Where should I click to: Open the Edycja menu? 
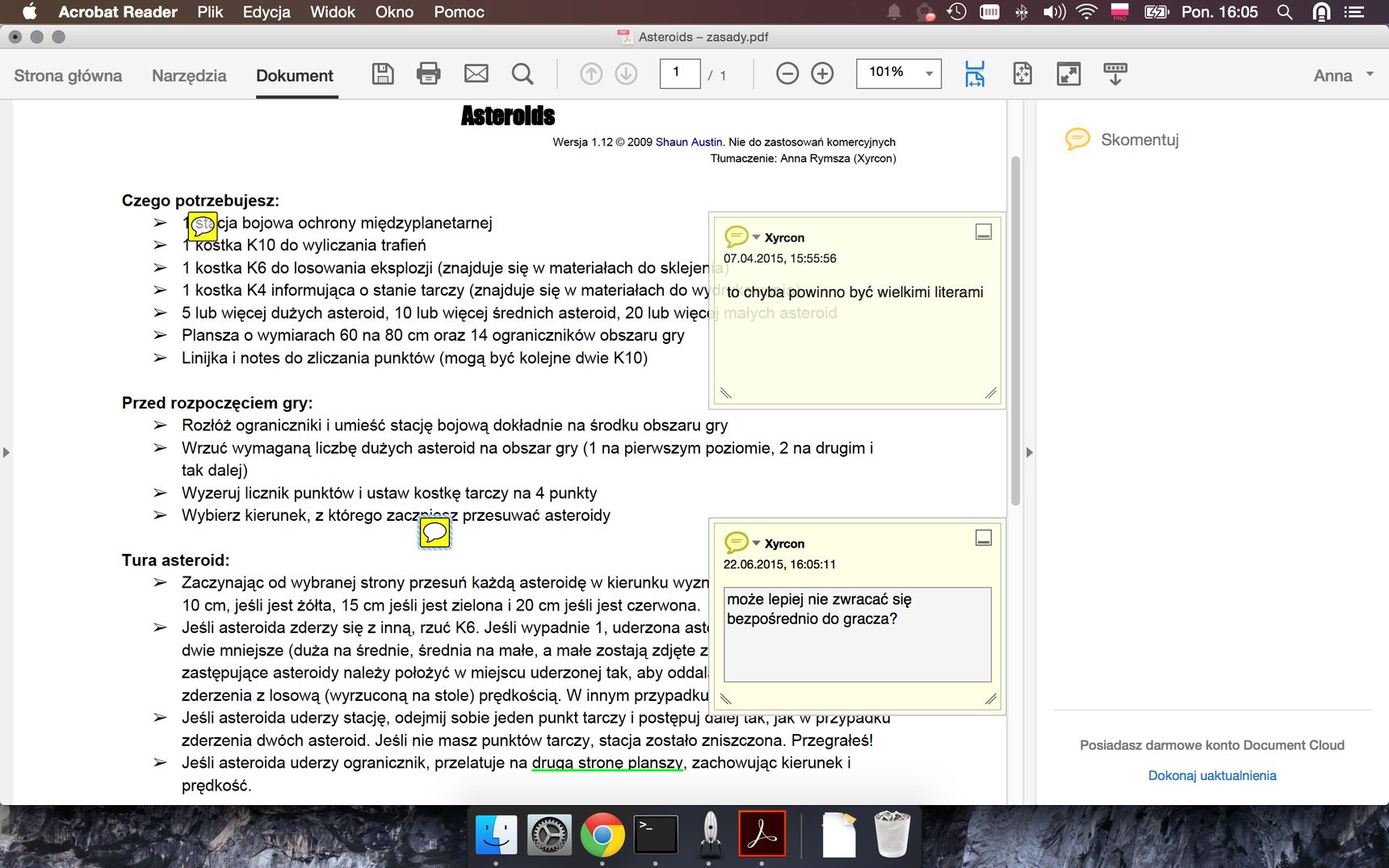[266, 12]
